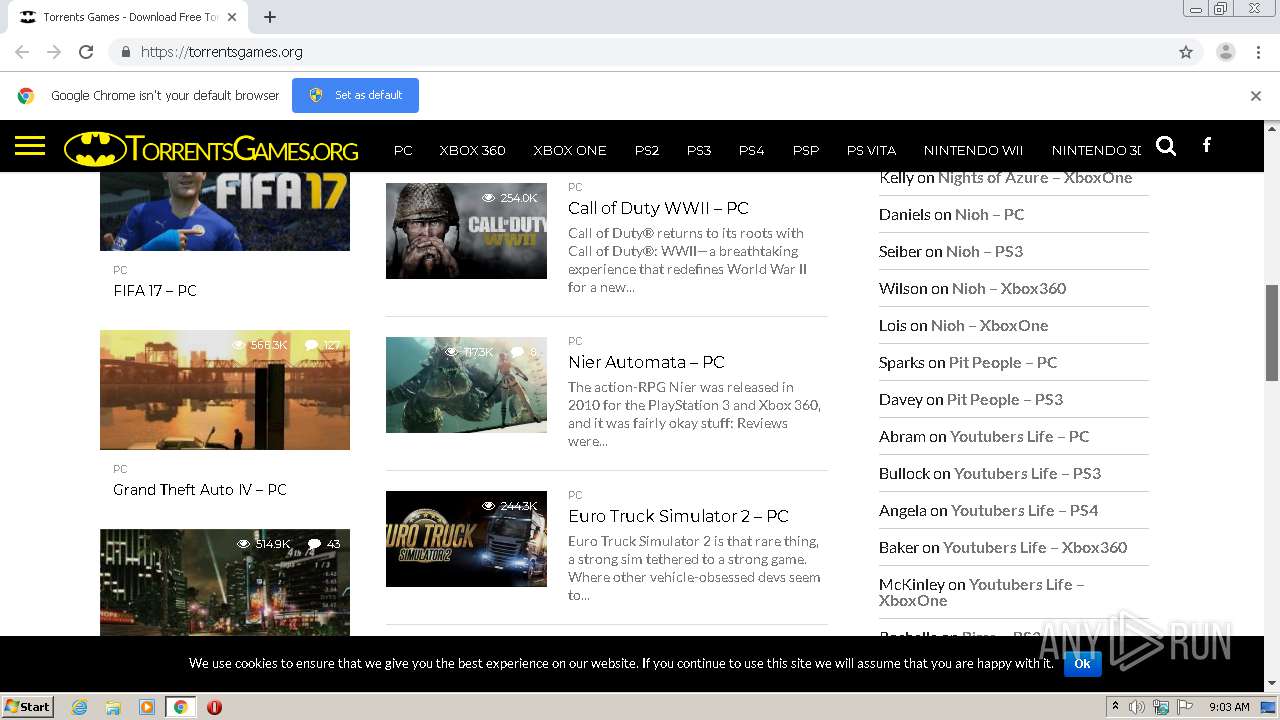Open Nier Automata – PC article
1280x720 pixels.
coord(646,362)
